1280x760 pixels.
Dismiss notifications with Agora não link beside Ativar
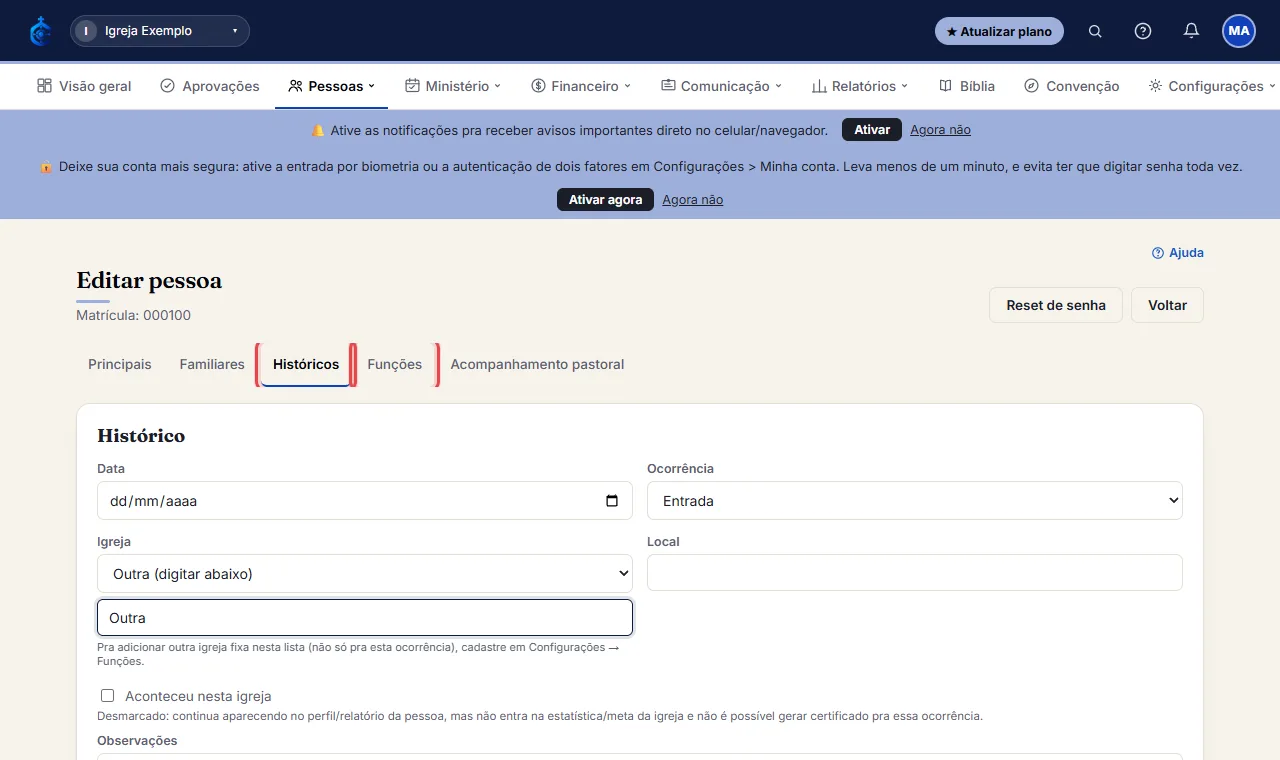pyautogui.click(x=940, y=130)
